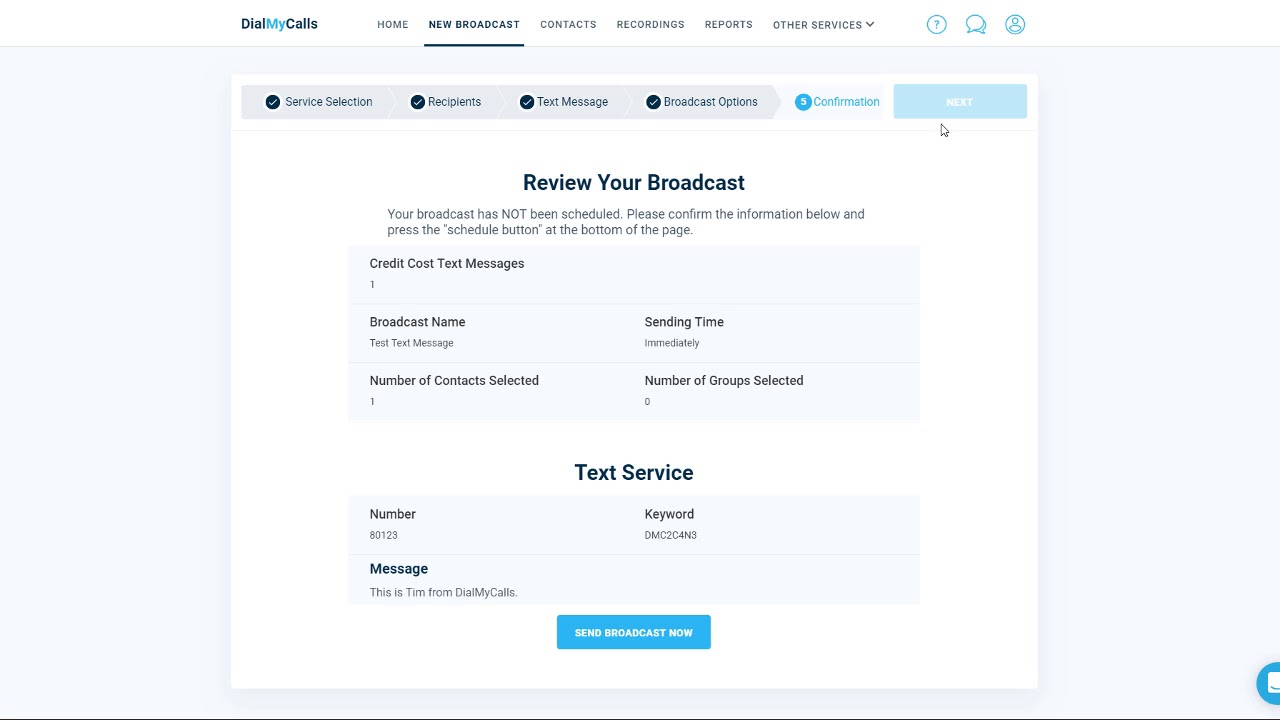Image resolution: width=1280 pixels, height=720 pixels.
Task: Open the Contacts menu item
Action: [568, 25]
